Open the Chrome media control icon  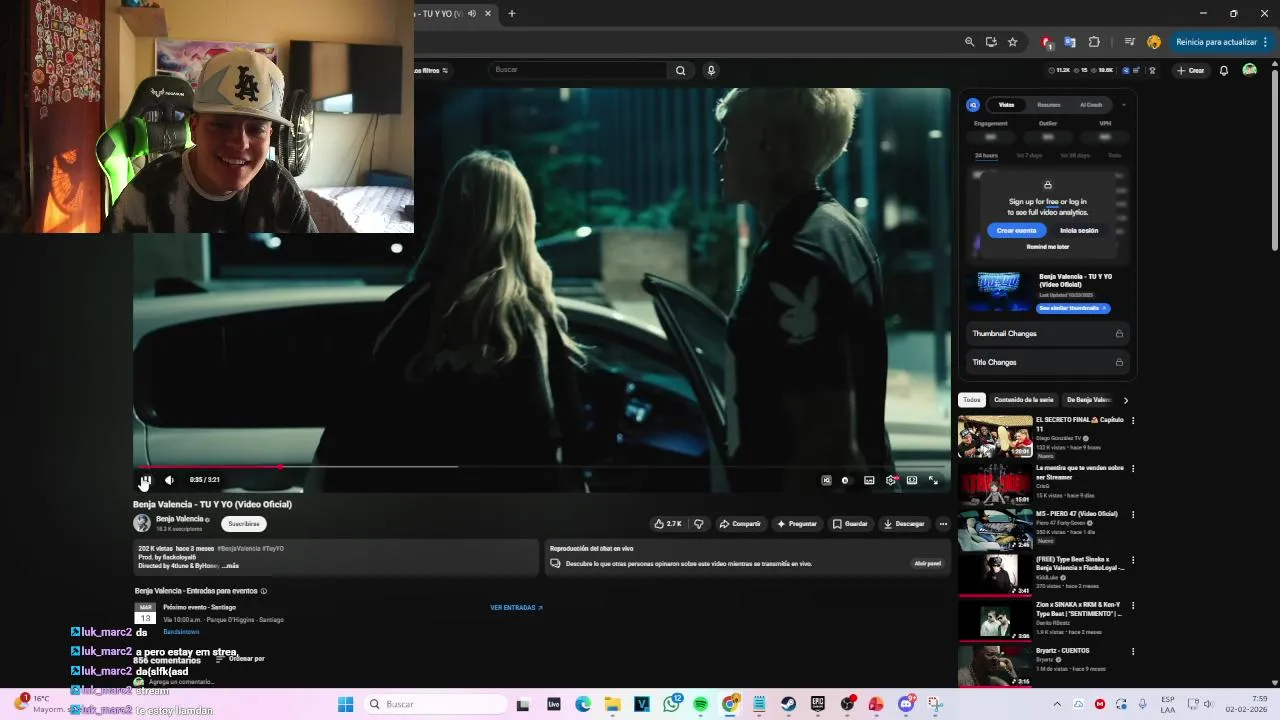(1129, 42)
